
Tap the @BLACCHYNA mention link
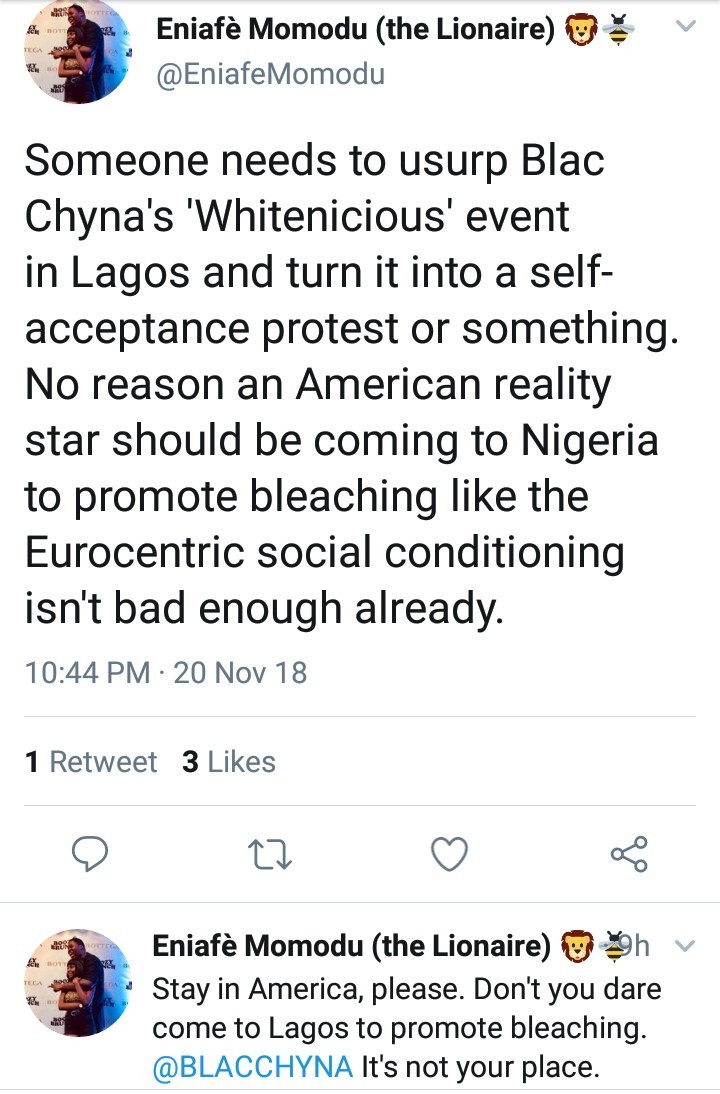pyautogui.click(x=252, y=1067)
